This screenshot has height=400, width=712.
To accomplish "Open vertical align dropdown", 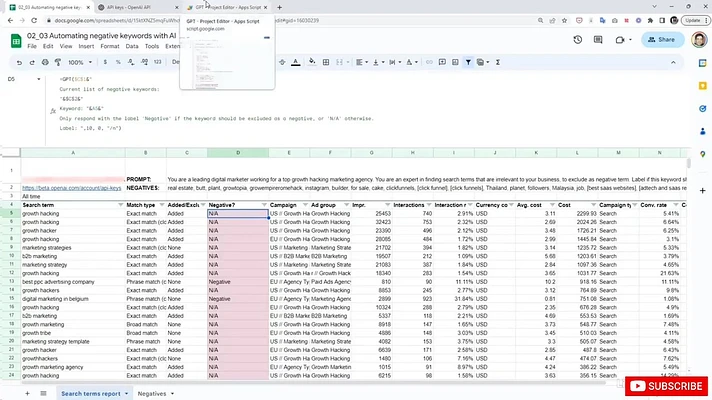I will [378, 62].
